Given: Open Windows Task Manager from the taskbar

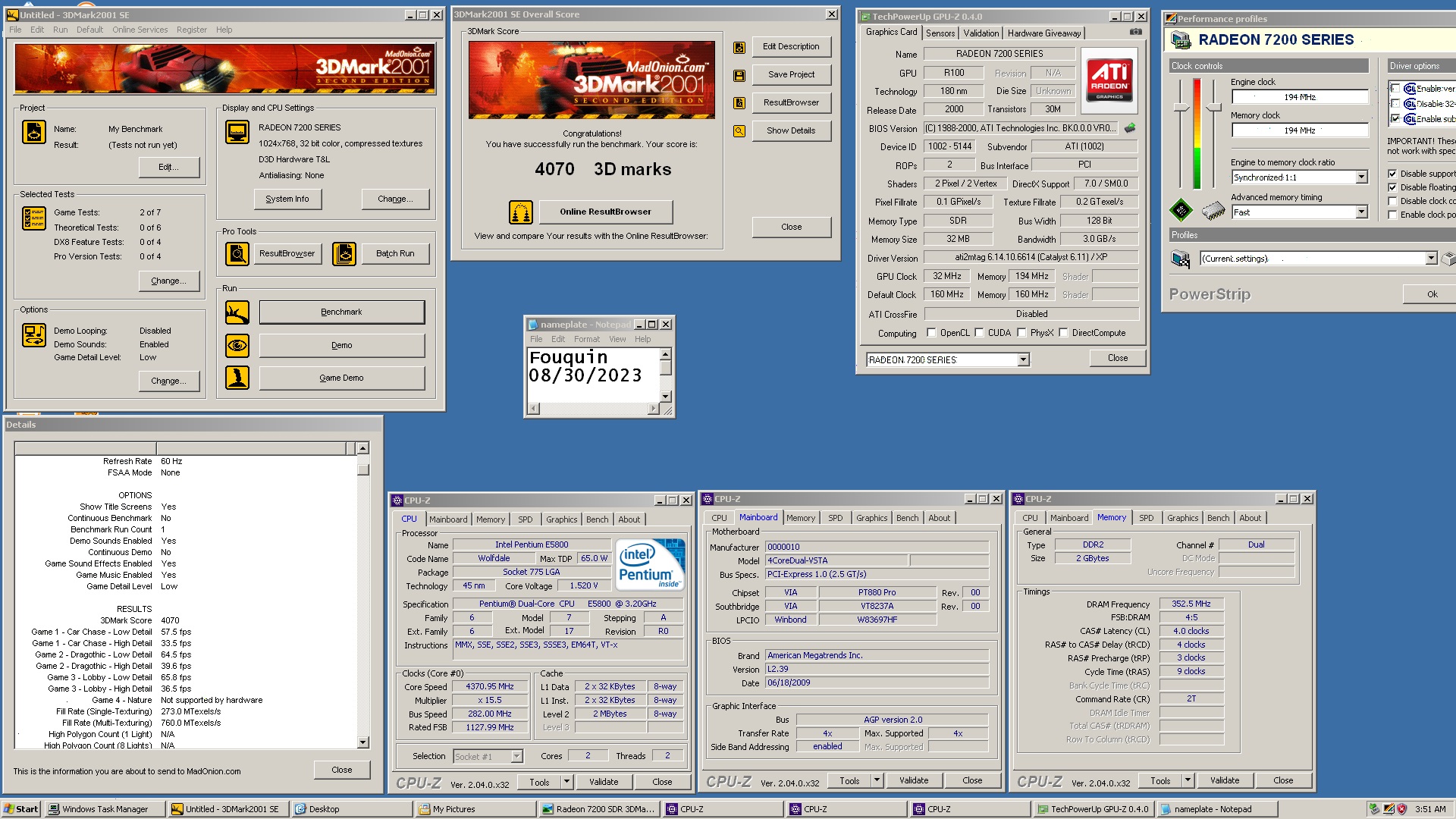Looking at the screenshot, I should click(105, 809).
